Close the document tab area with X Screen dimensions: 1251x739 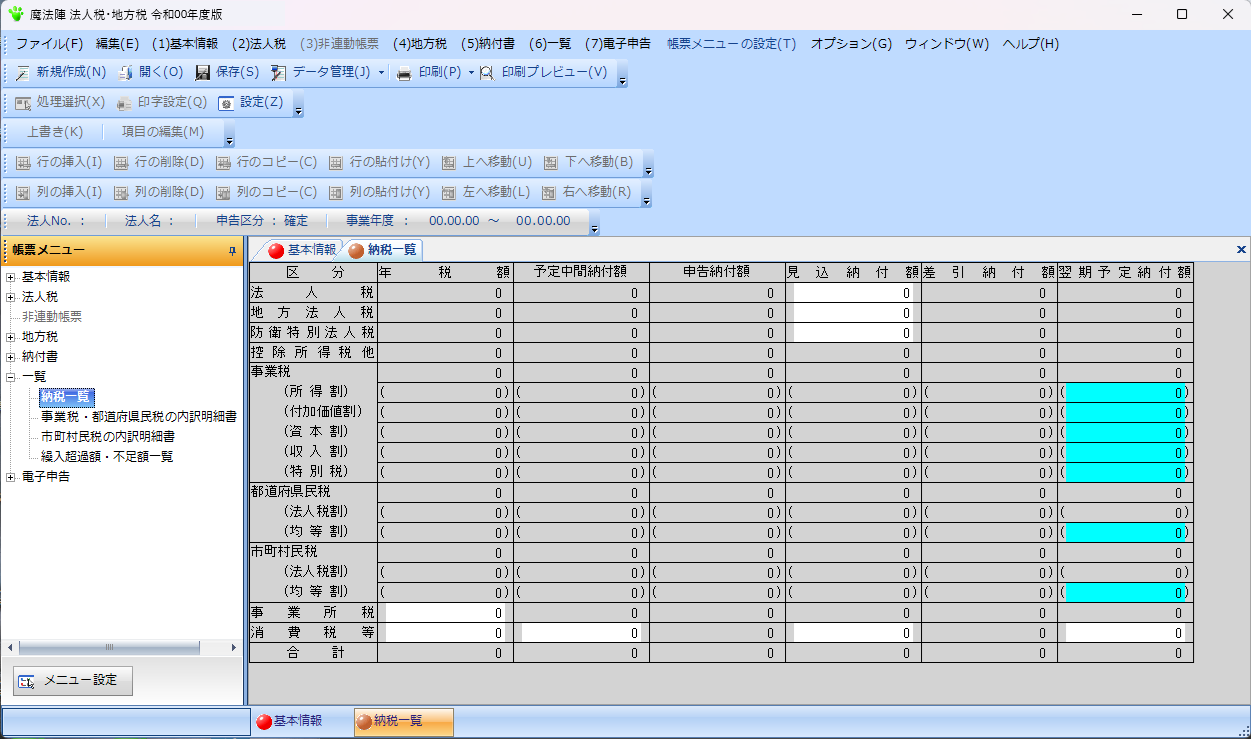click(x=1241, y=249)
